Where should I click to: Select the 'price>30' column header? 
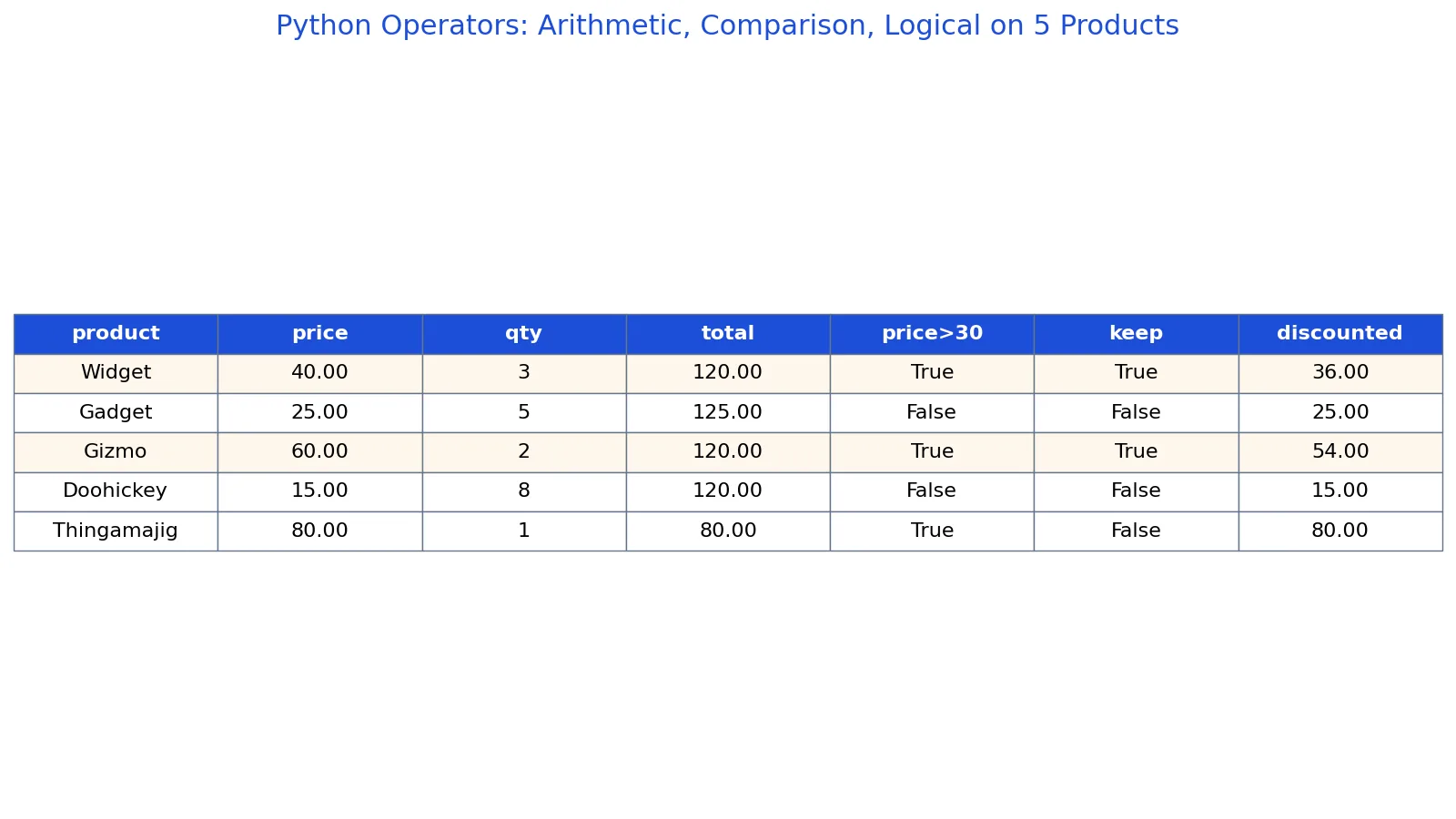932,334
